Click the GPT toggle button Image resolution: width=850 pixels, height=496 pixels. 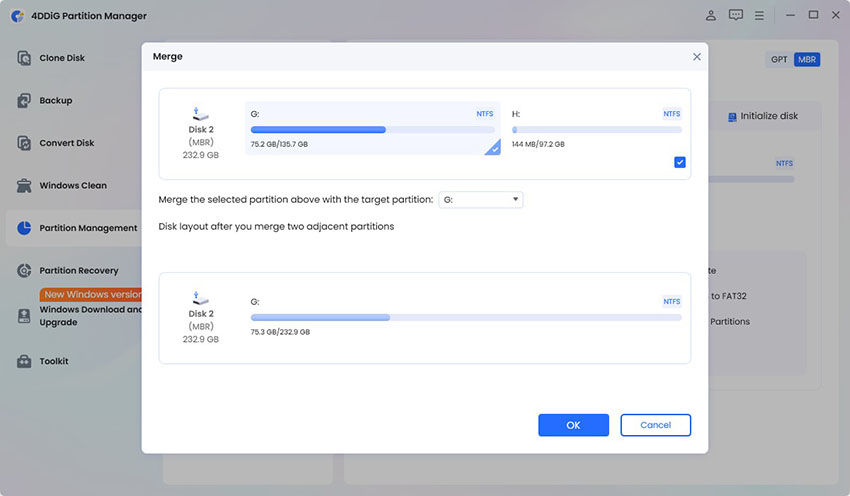click(779, 60)
